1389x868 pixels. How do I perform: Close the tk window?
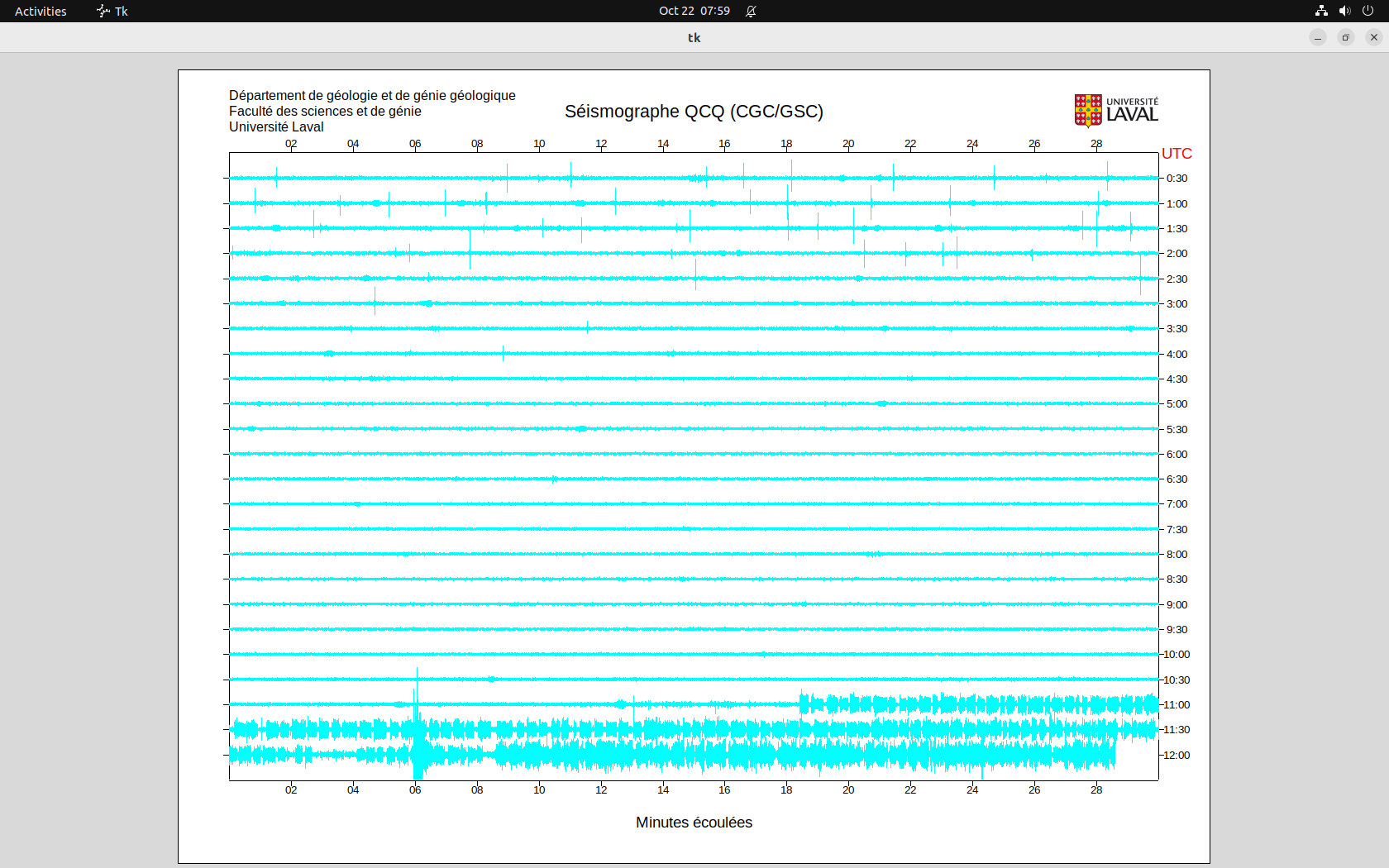(1374, 37)
